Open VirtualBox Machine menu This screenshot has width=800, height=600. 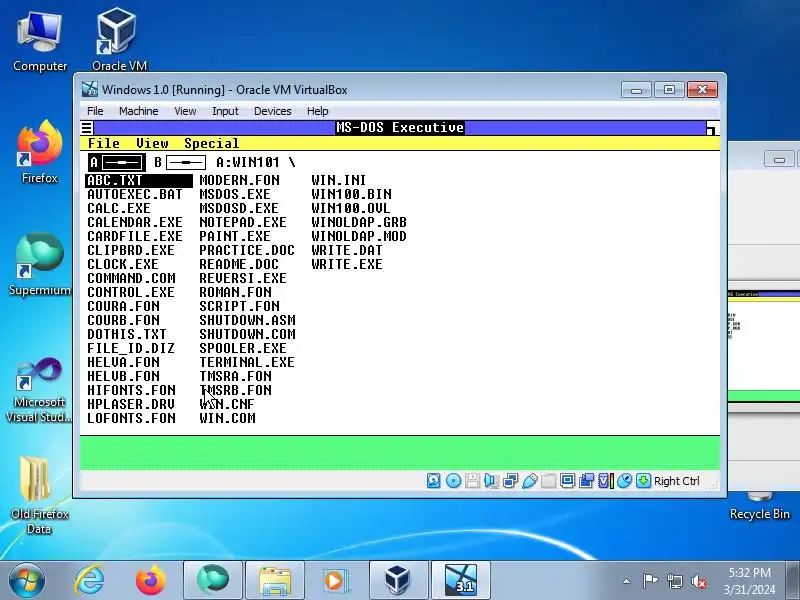(138, 111)
